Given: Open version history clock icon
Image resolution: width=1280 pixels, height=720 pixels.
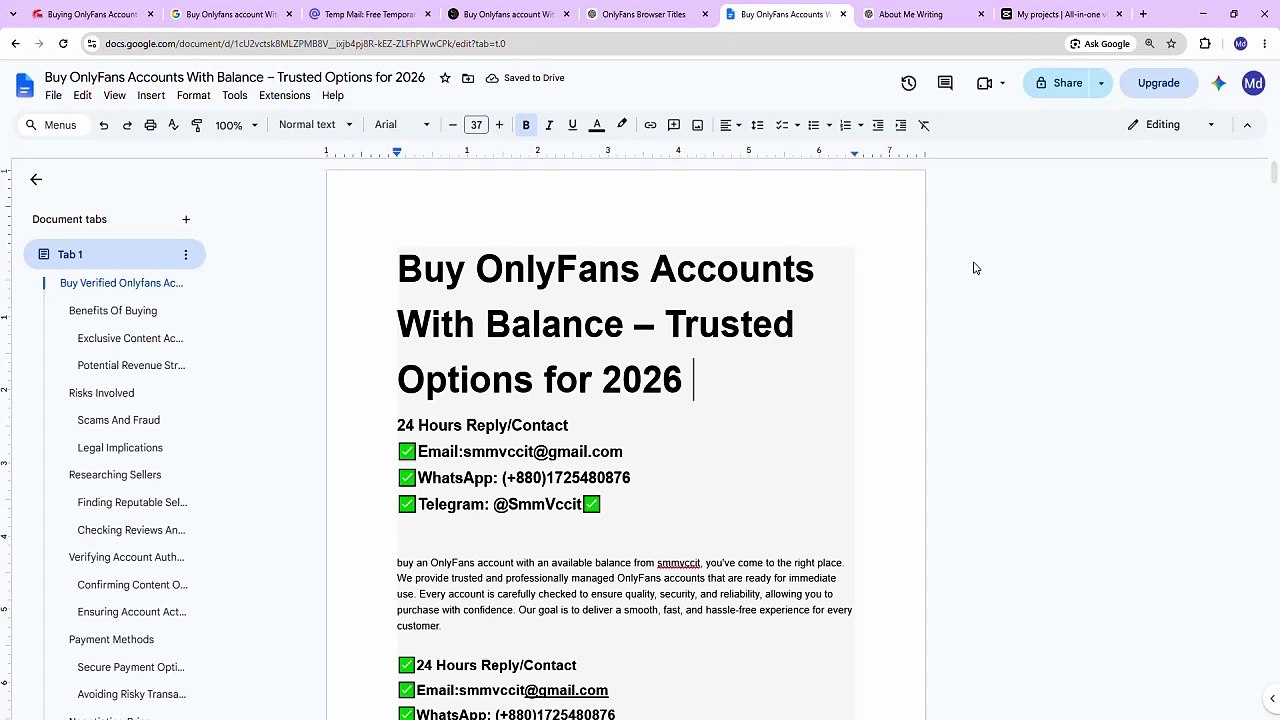Looking at the screenshot, I should click(x=908, y=84).
